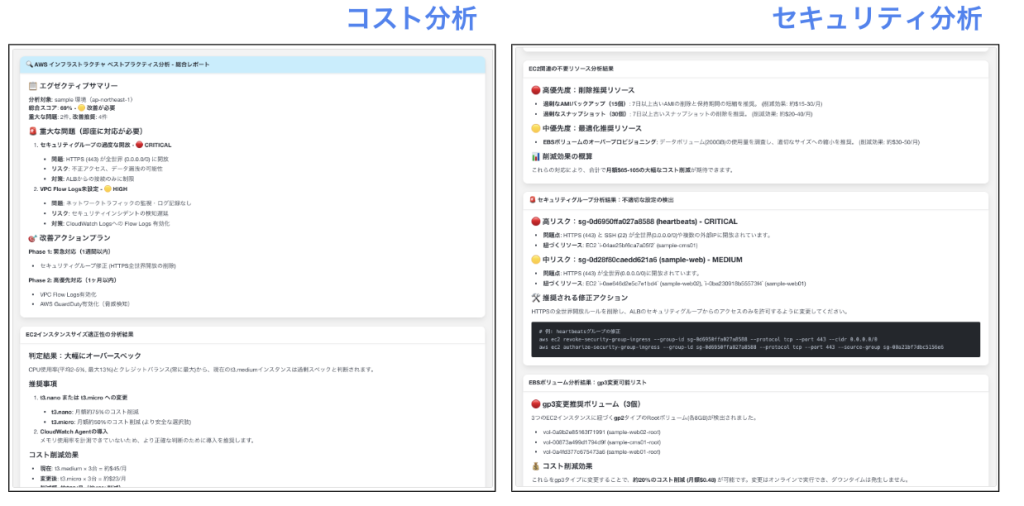Viewport: 1024px width, 506px height.
Task: Click the red circle beside gp3変更推奨ボリューム
Action: [x=536, y=404]
